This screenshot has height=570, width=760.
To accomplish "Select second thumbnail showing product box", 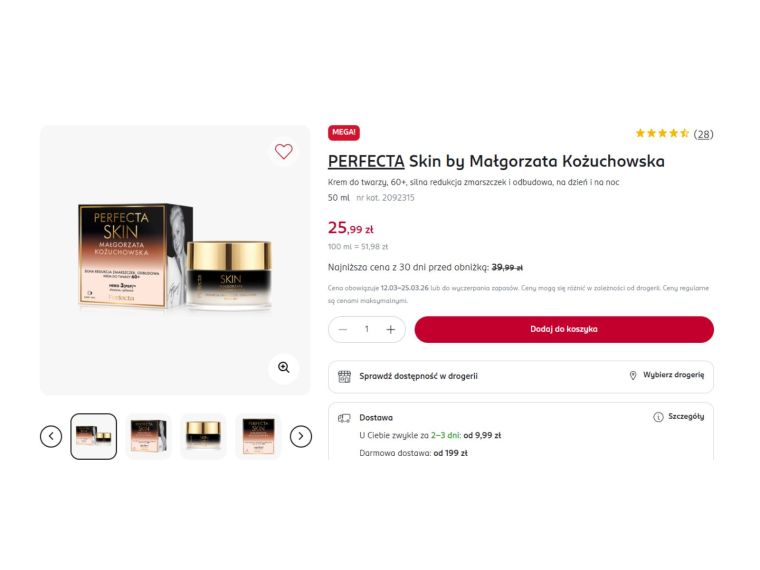I will coord(148,436).
